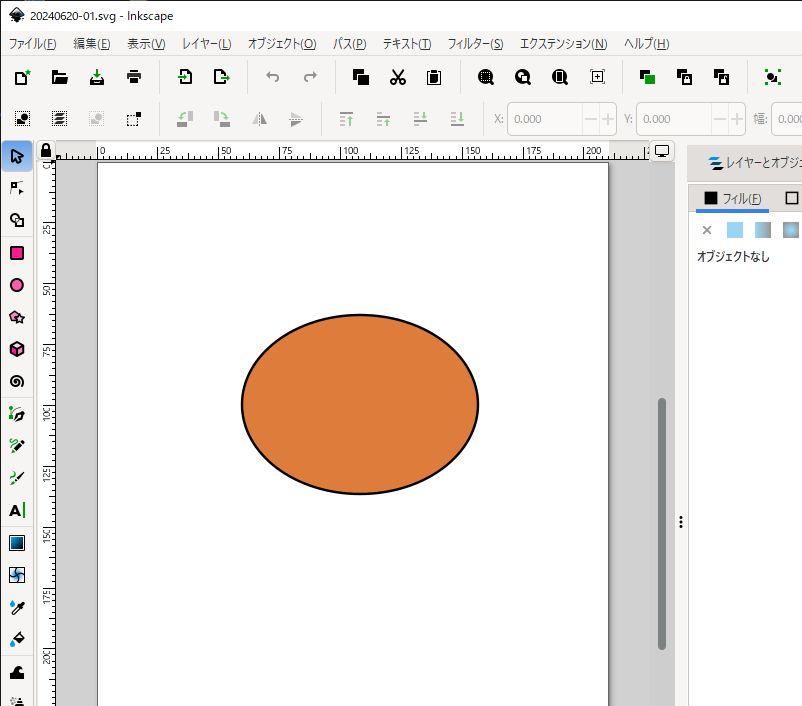Switch to the フィル (Fill) tab
This screenshot has height=706, width=802.
732,198
